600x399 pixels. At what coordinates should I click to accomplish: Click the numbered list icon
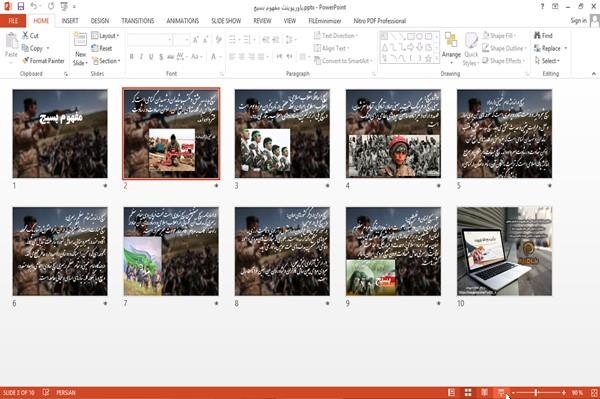248,39
